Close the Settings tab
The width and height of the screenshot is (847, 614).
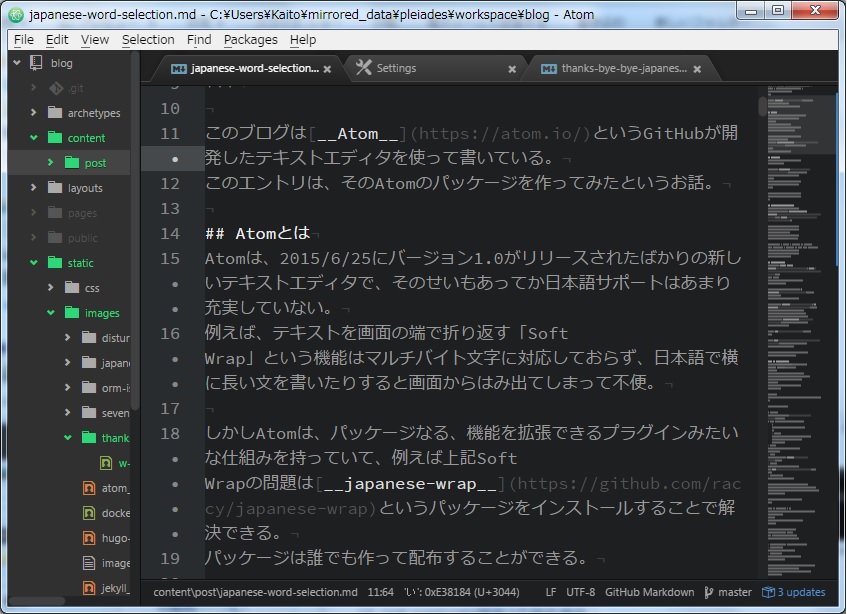point(512,69)
